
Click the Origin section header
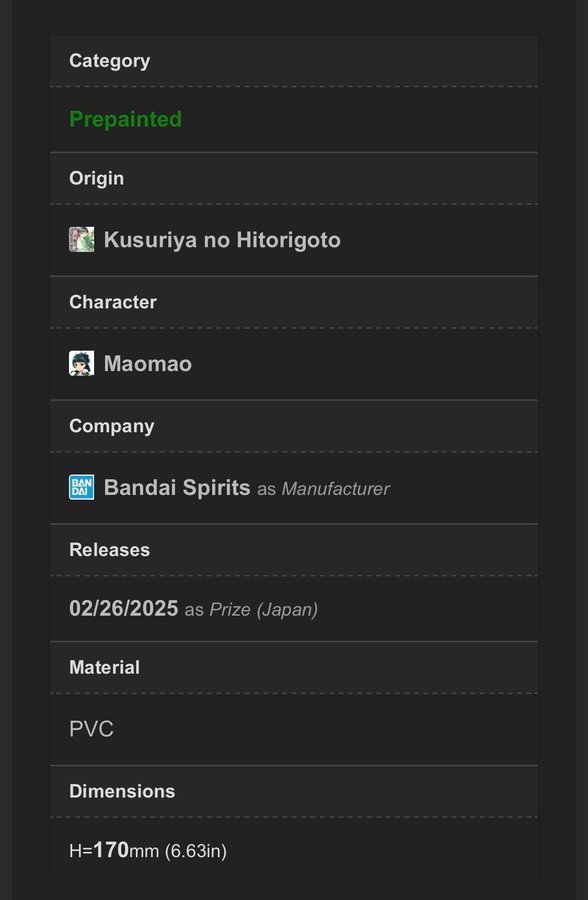click(x=96, y=179)
